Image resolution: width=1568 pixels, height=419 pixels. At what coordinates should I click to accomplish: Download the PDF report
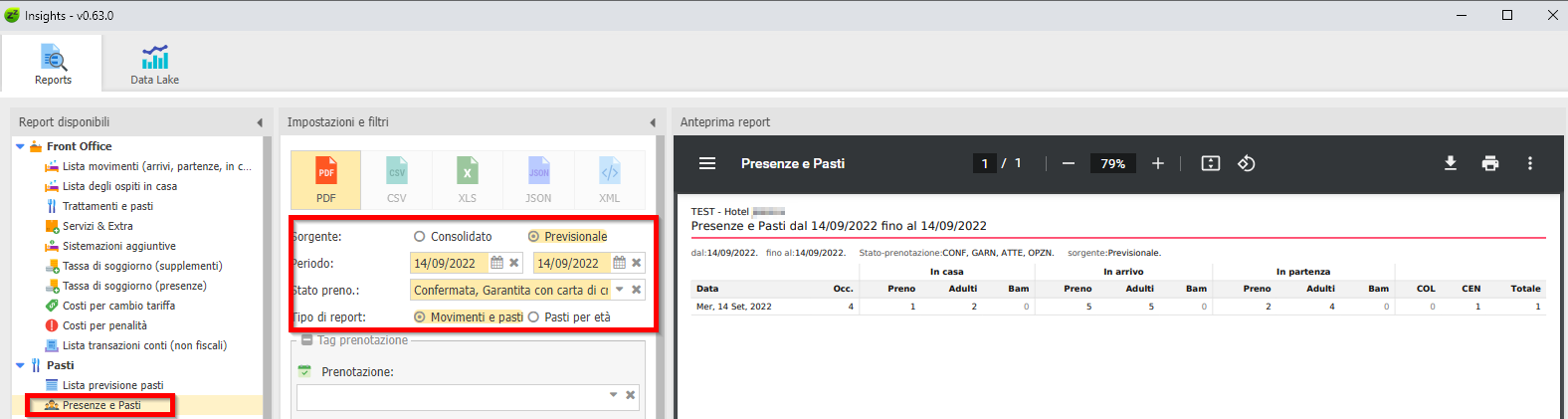(1451, 163)
